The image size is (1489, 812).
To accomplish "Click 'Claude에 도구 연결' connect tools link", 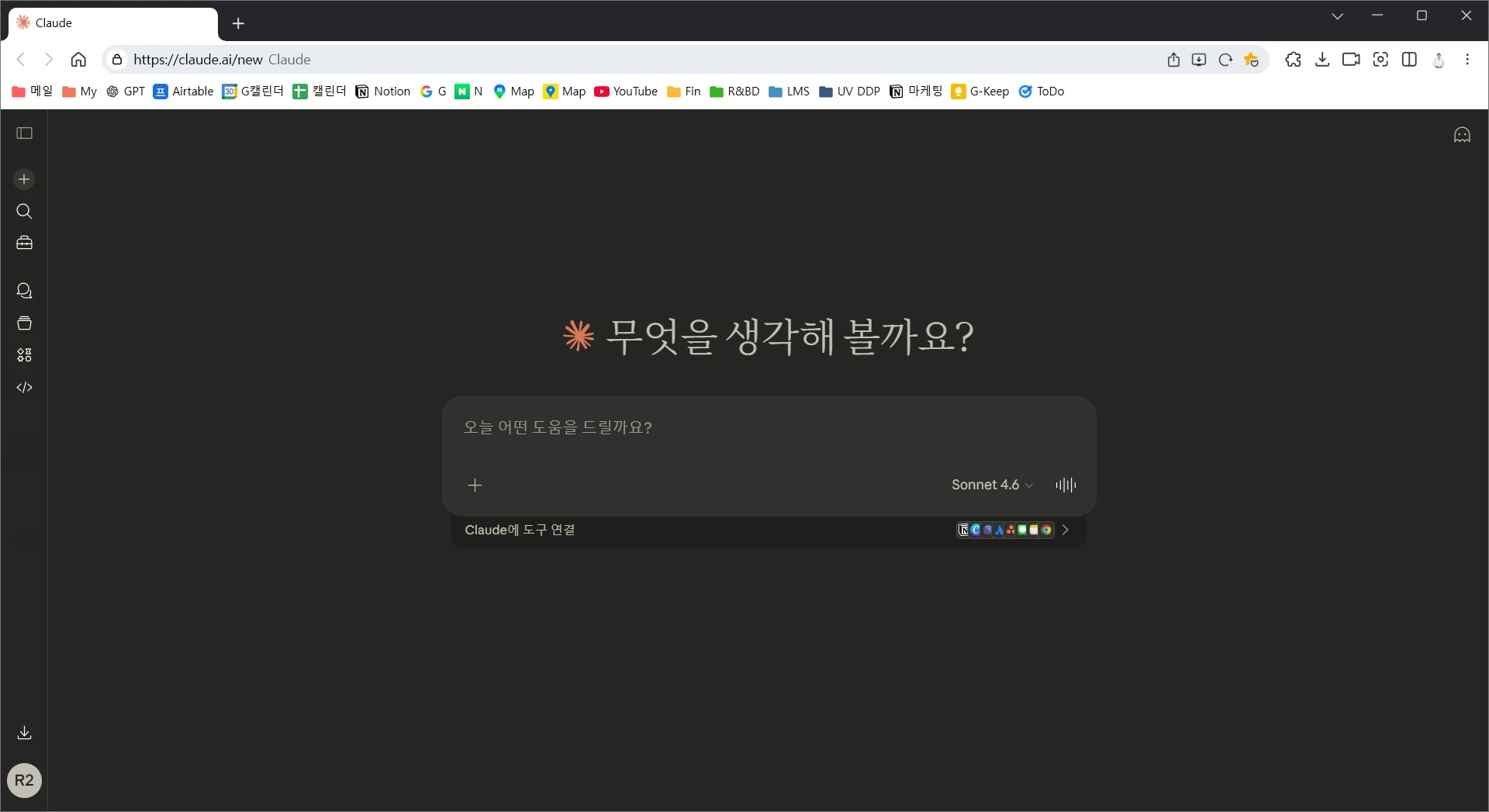I will pyautogui.click(x=520, y=530).
